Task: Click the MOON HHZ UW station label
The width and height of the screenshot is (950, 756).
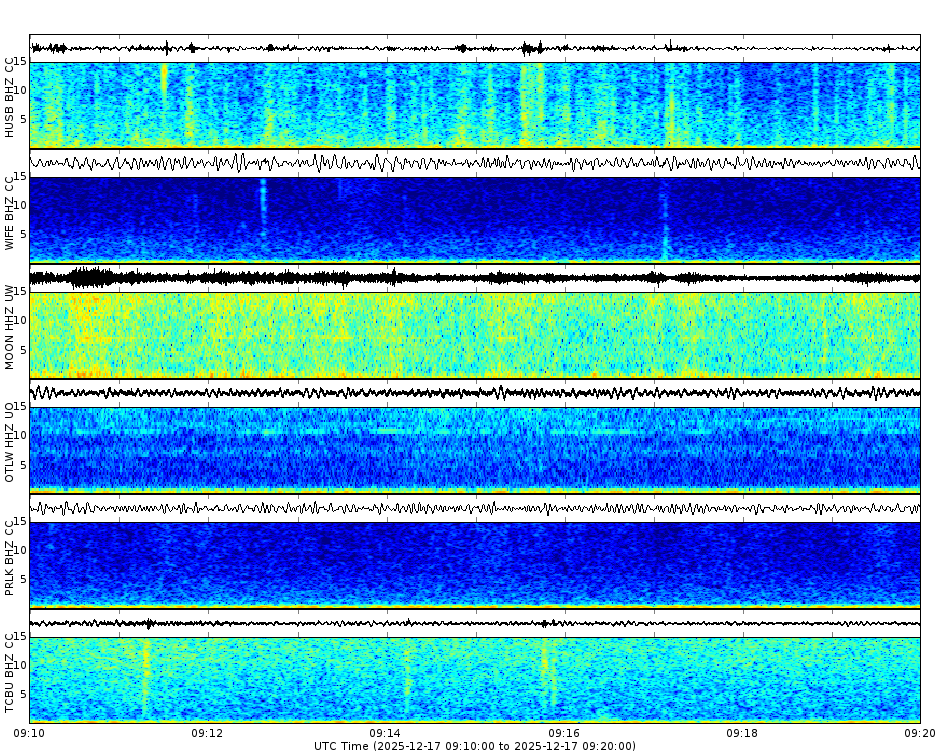Action: (x=8, y=330)
